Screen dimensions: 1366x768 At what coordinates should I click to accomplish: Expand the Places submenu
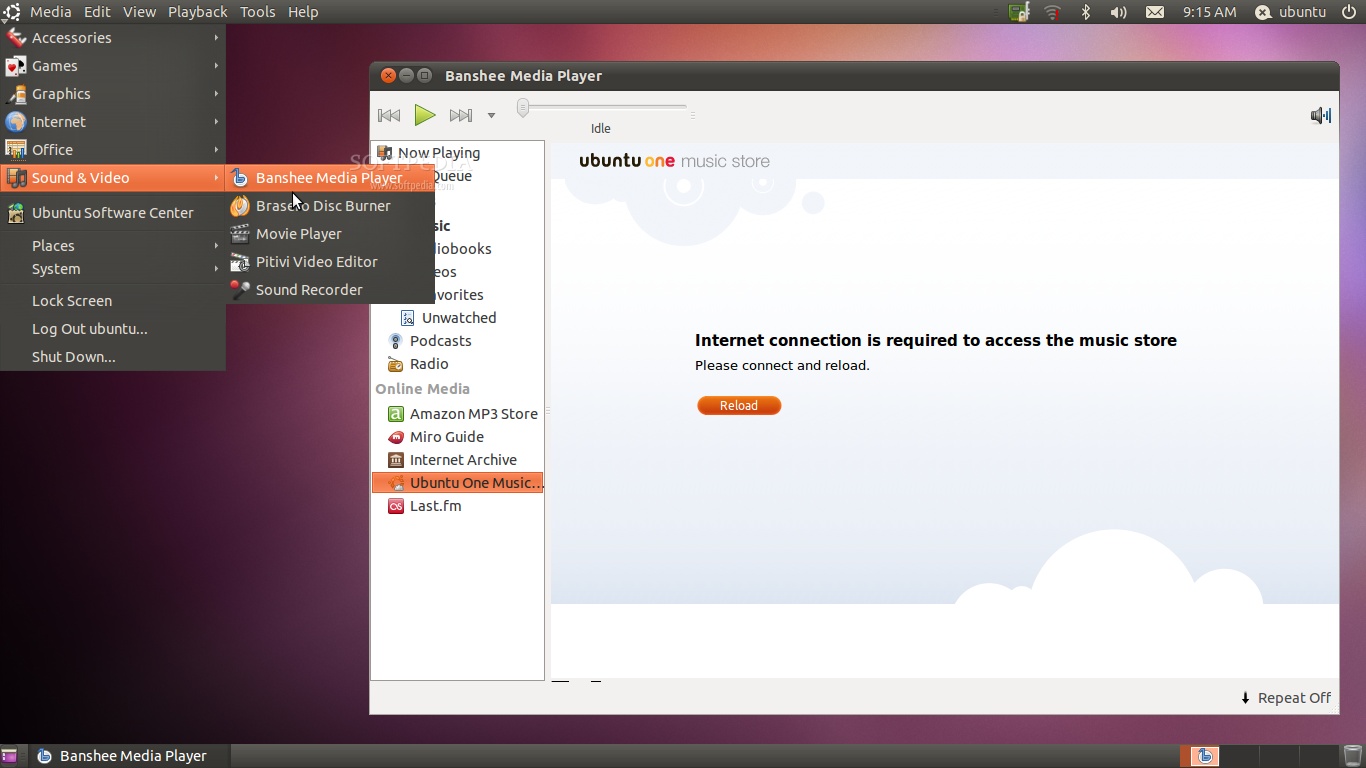(x=113, y=246)
